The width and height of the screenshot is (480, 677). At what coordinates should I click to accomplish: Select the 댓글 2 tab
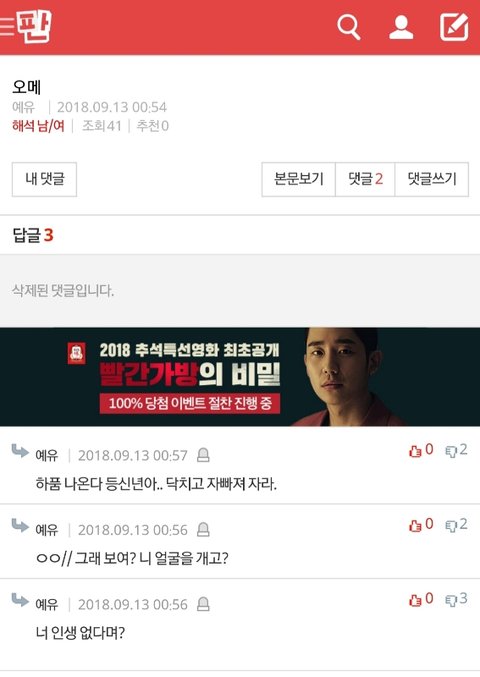tap(365, 179)
